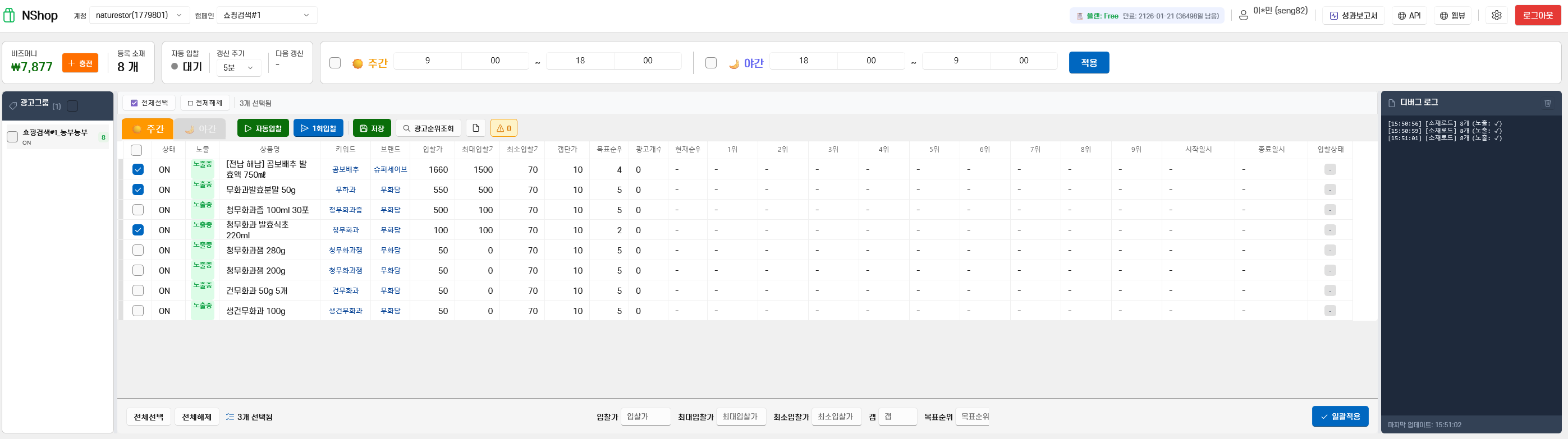Image resolution: width=1568 pixels, height=439 pixels.
Task: Click the 목표순위 column header
Action: click(609, 150)
